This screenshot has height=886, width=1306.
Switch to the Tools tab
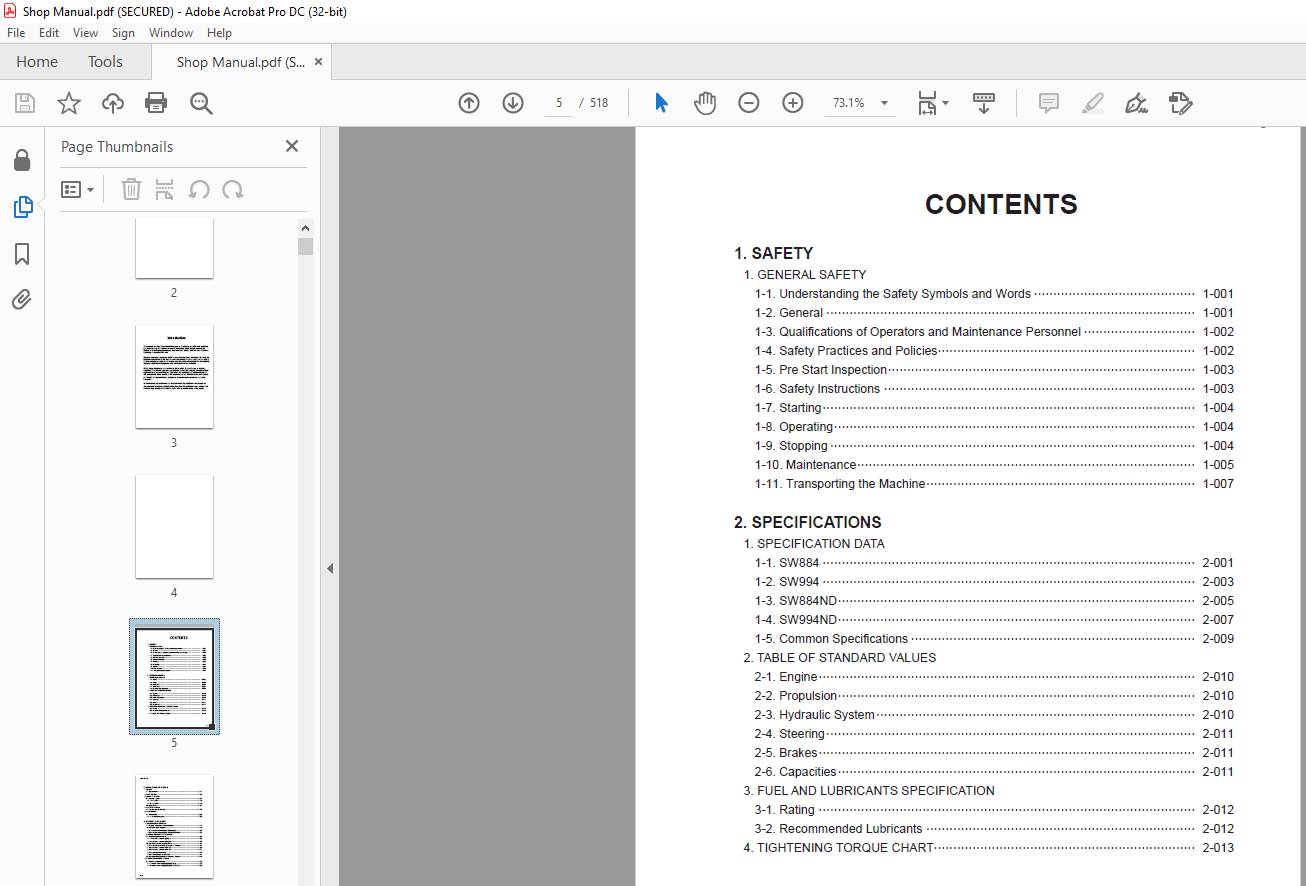105,62
